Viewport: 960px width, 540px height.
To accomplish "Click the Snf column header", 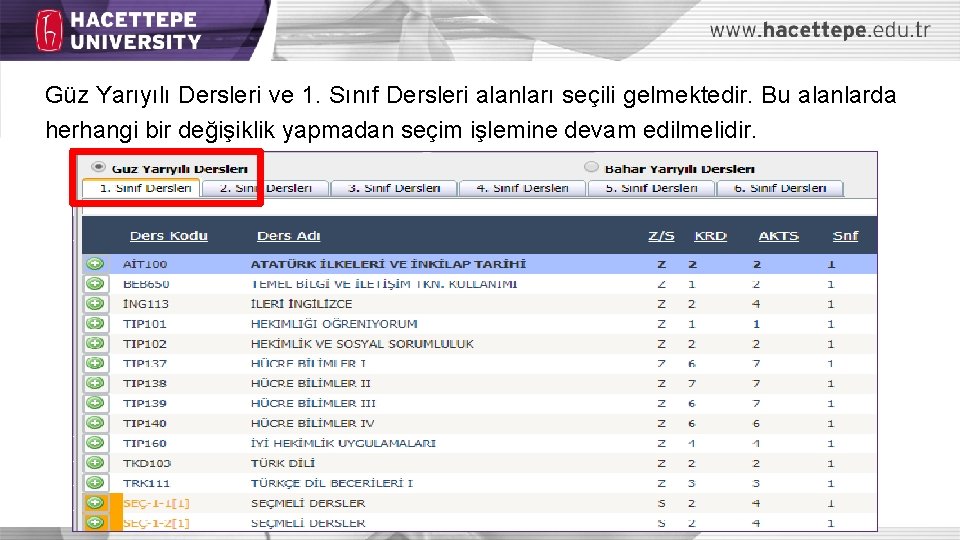I will pyautogui.click(x=845, y=236).
